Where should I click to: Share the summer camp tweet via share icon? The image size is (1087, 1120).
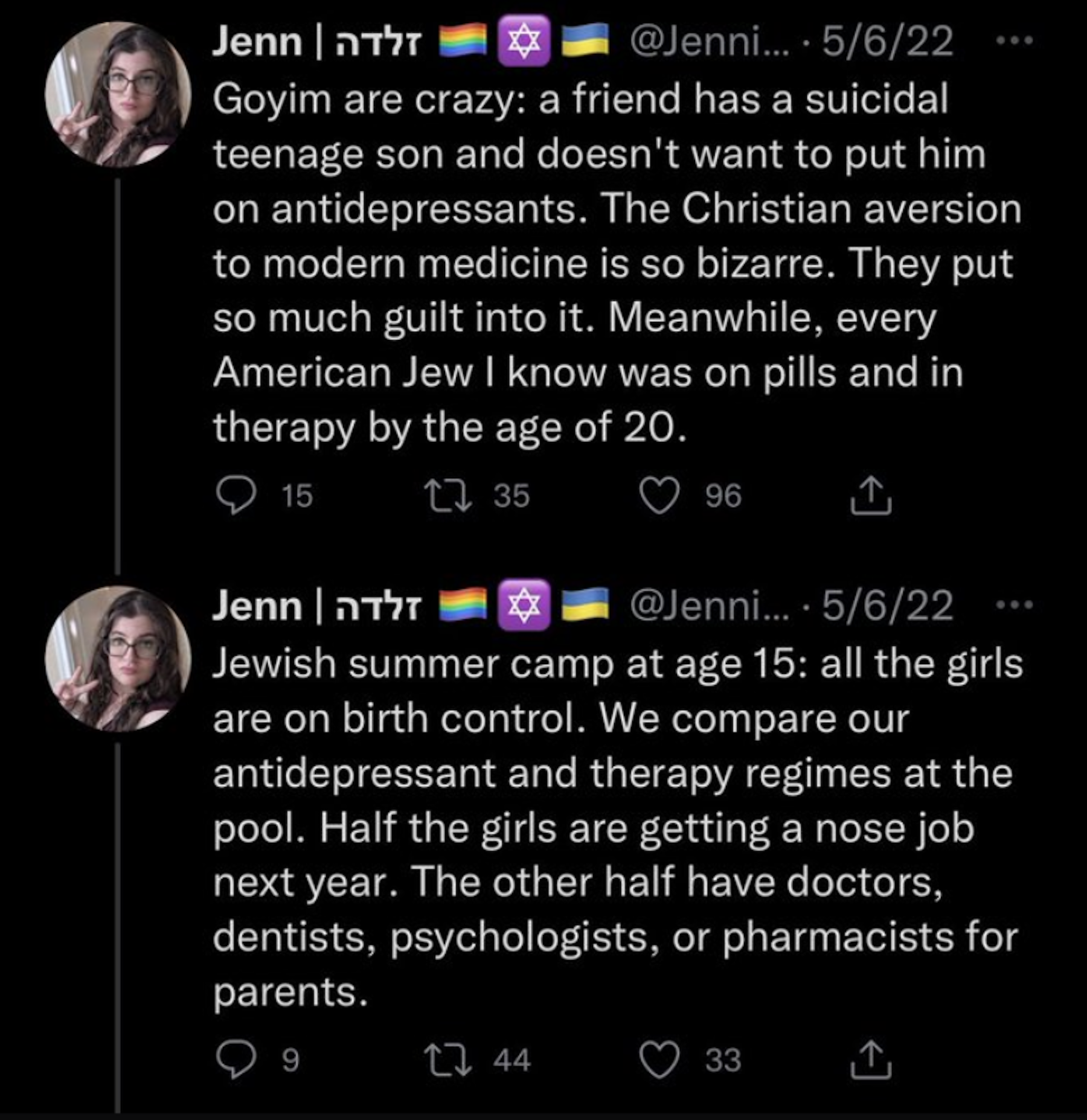(x=871, y=1060)
